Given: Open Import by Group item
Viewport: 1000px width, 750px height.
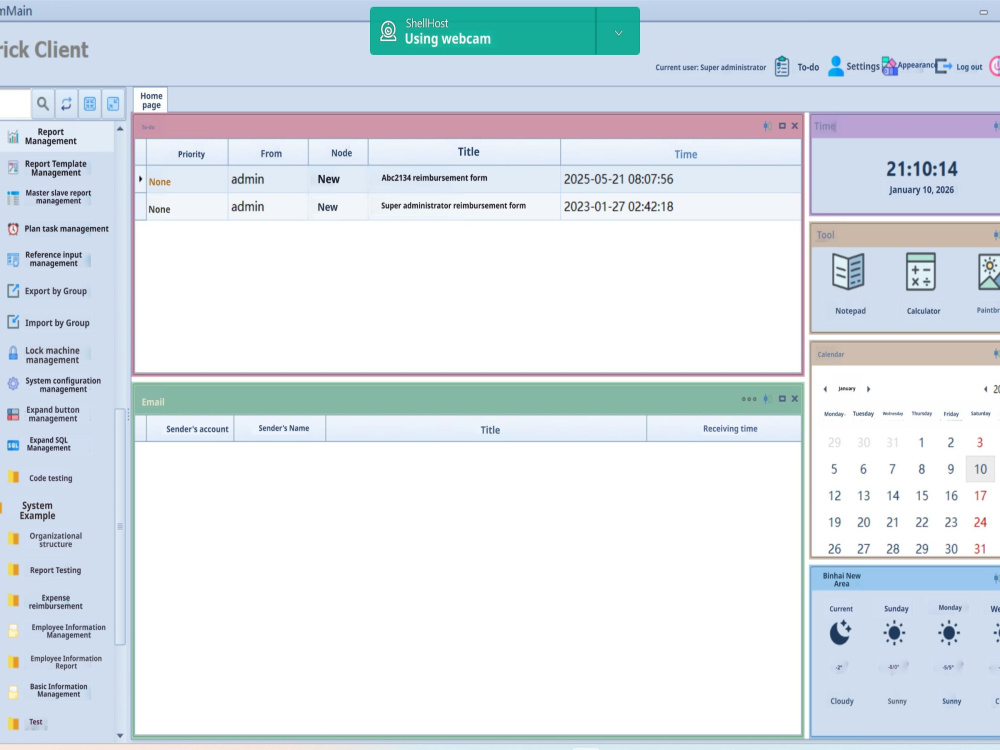Looking at the screenshot, I should 48,323.
